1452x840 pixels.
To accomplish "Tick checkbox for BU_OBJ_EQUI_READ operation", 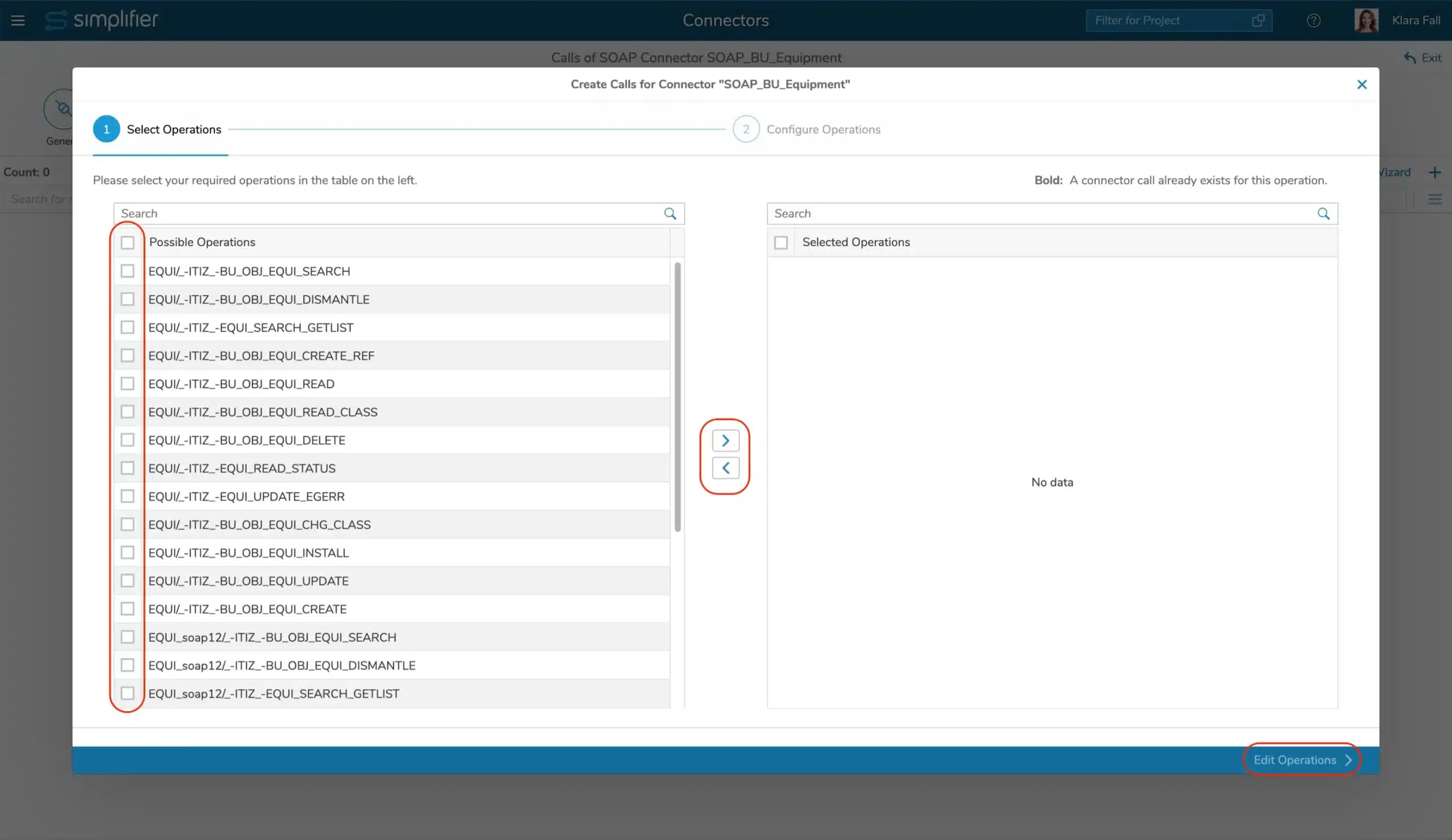I will point(128,384).
